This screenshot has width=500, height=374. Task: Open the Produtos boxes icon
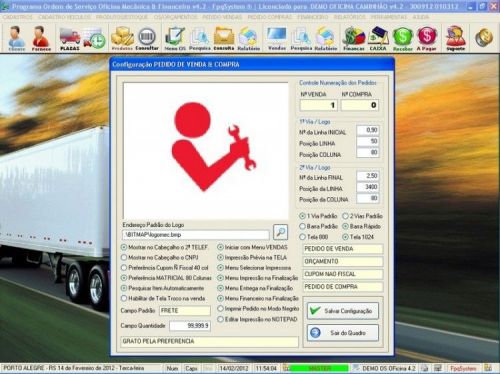tap(122, 38)
